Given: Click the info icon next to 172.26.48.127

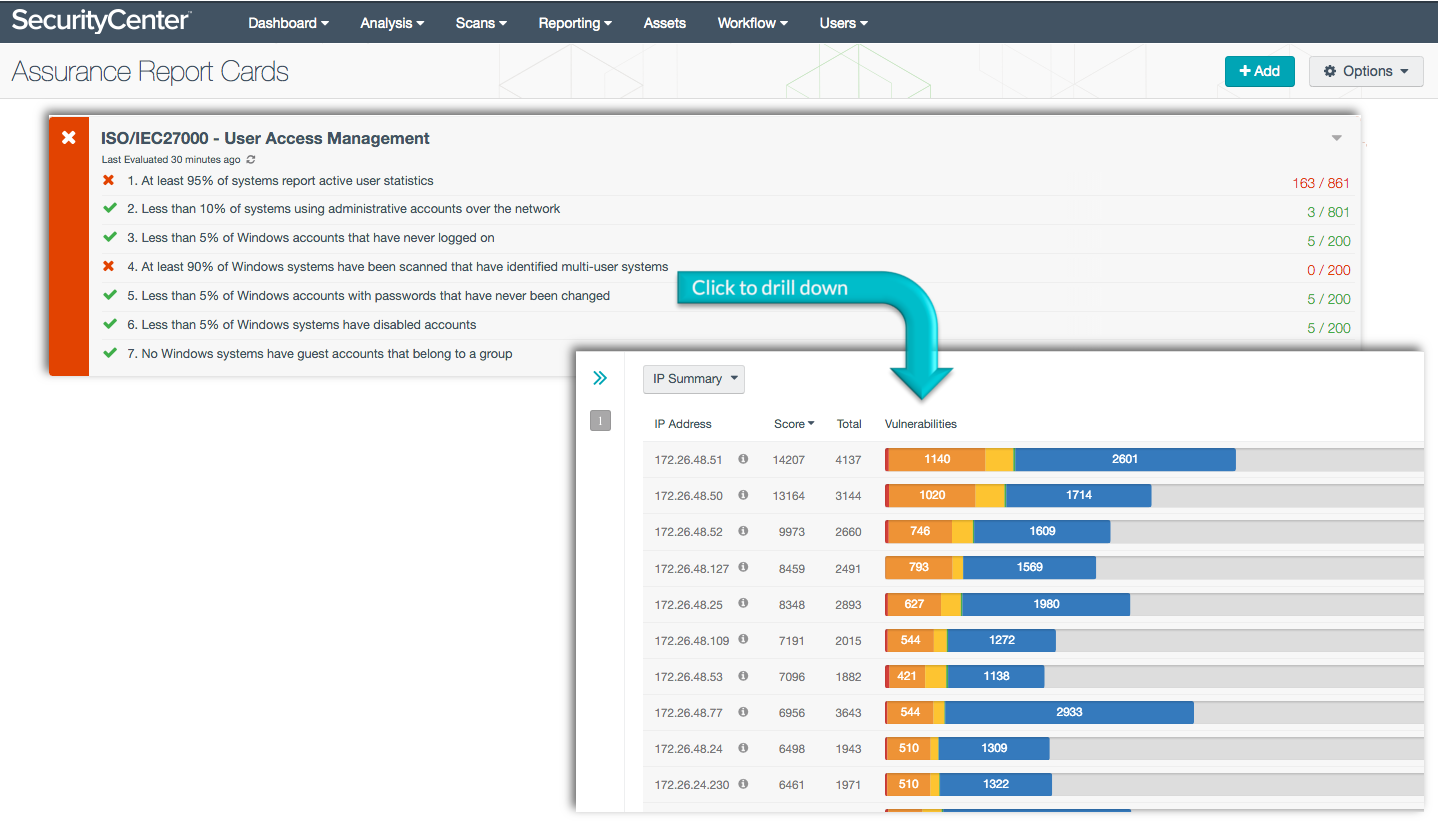Looking at the screenshot, I should [x=743, y=567].
